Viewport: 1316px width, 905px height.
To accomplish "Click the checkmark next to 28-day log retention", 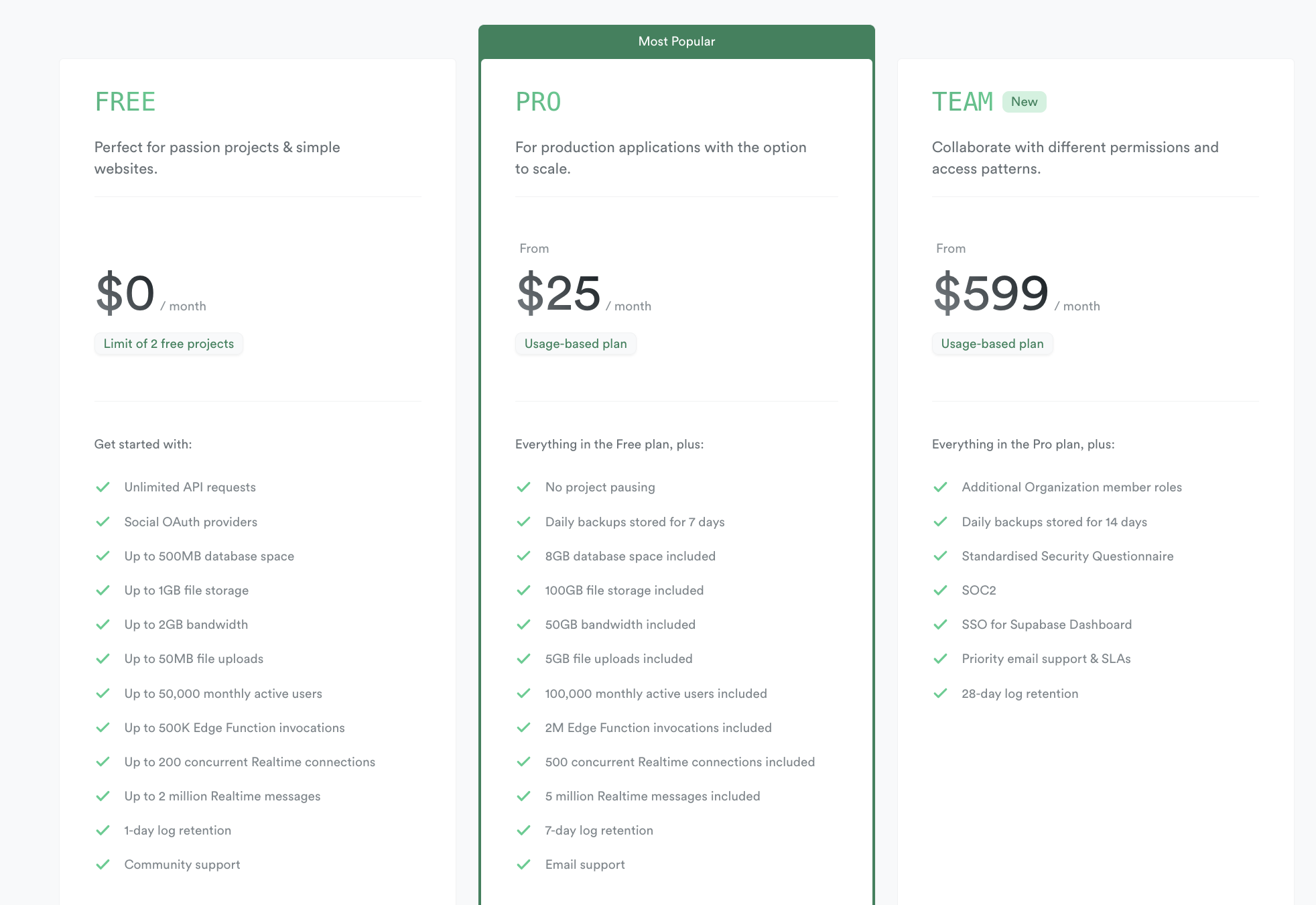I will tap(941, 693).
